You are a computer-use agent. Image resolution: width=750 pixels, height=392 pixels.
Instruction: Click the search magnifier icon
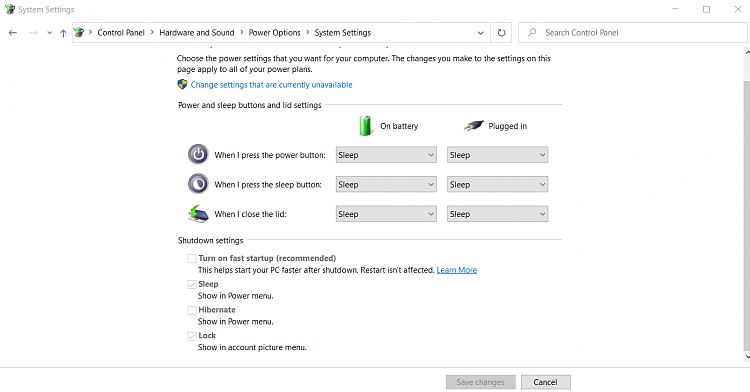click(532, 33)
